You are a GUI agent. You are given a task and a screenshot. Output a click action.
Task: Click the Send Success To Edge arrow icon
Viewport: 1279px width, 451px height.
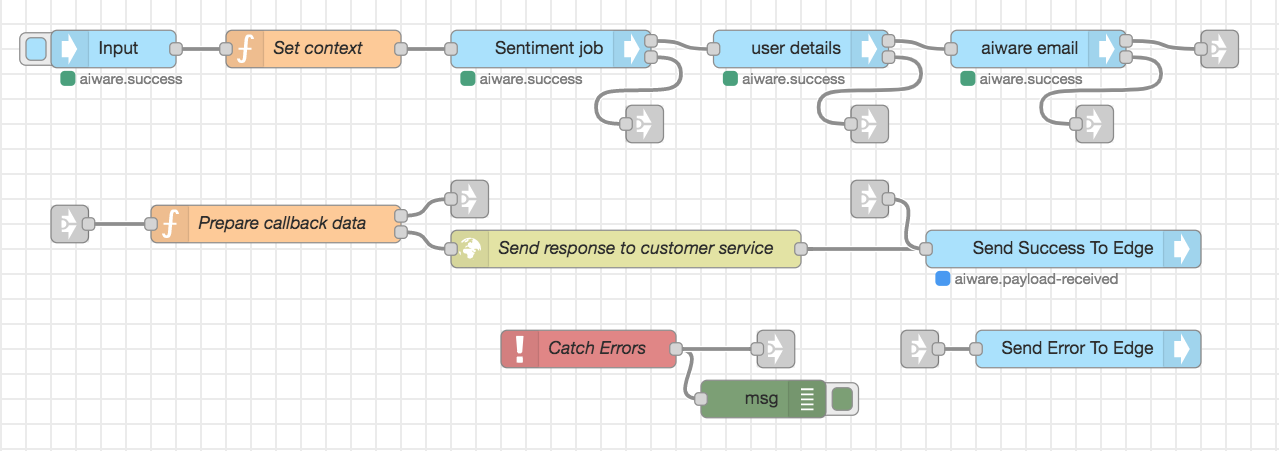[x=1182, y=249]
